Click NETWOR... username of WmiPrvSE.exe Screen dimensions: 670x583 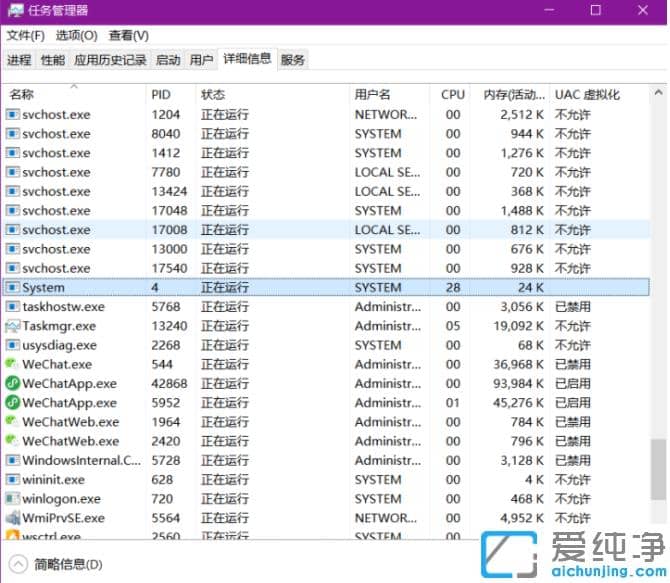pos(386,518)
